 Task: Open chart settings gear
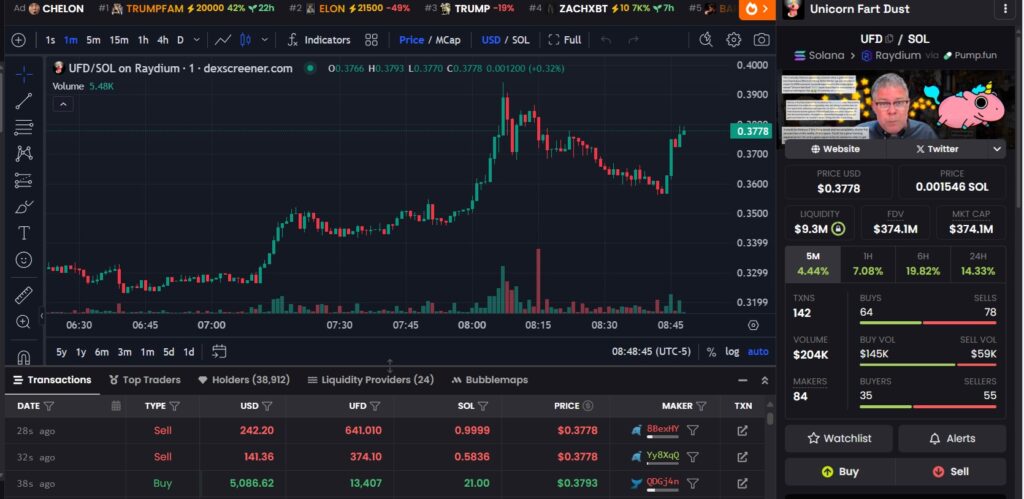coord(733,40)
